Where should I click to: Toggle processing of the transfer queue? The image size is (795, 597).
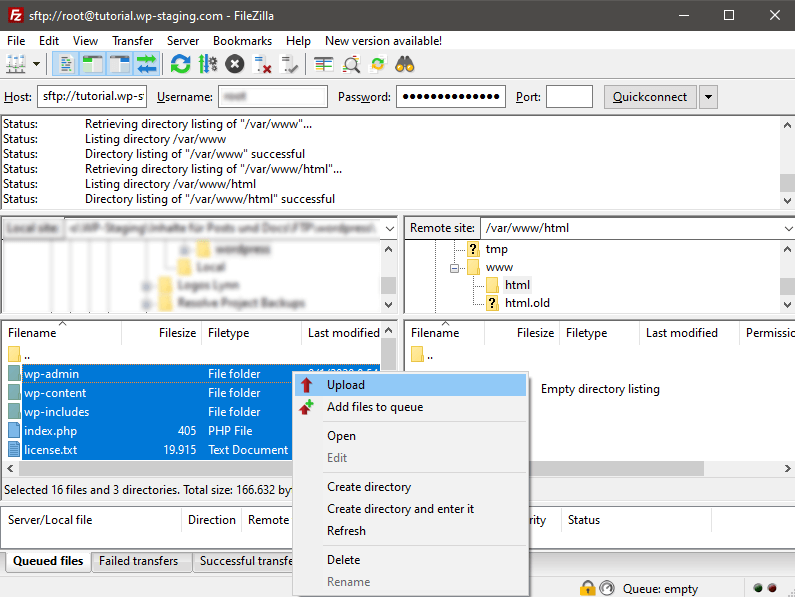pos(207,64)
